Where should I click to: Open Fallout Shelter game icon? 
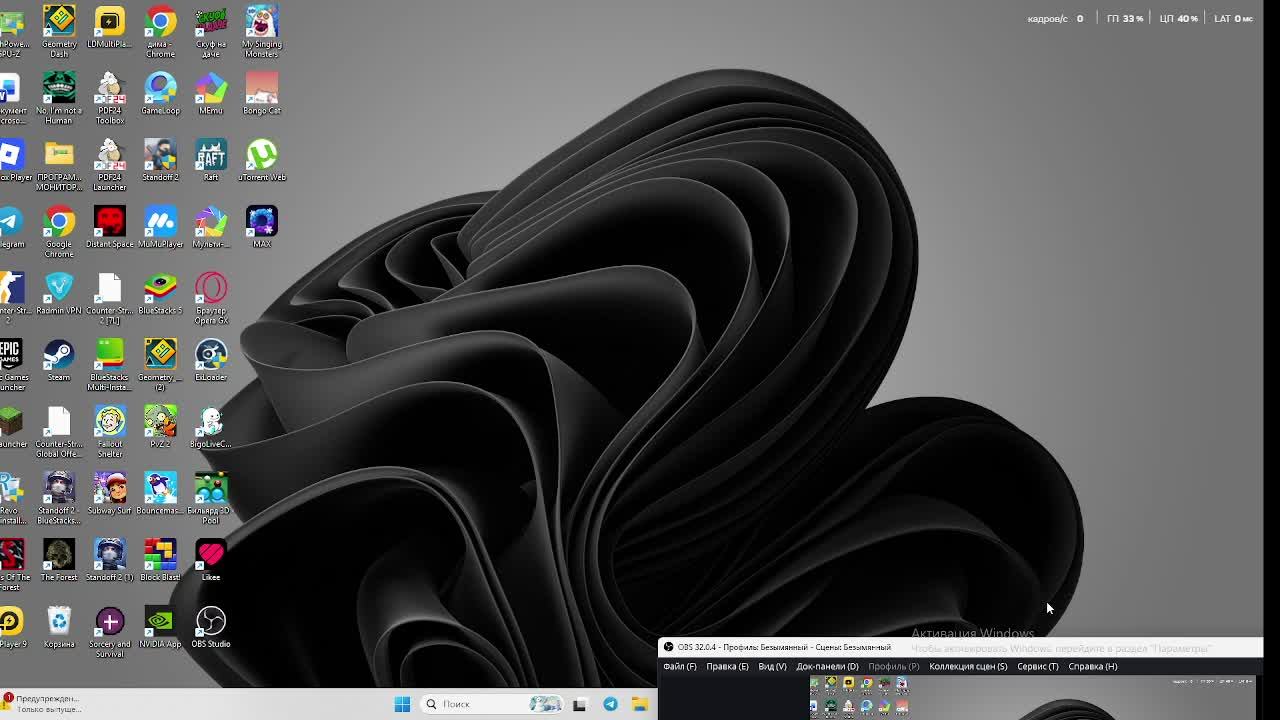[x=109, y=432]
